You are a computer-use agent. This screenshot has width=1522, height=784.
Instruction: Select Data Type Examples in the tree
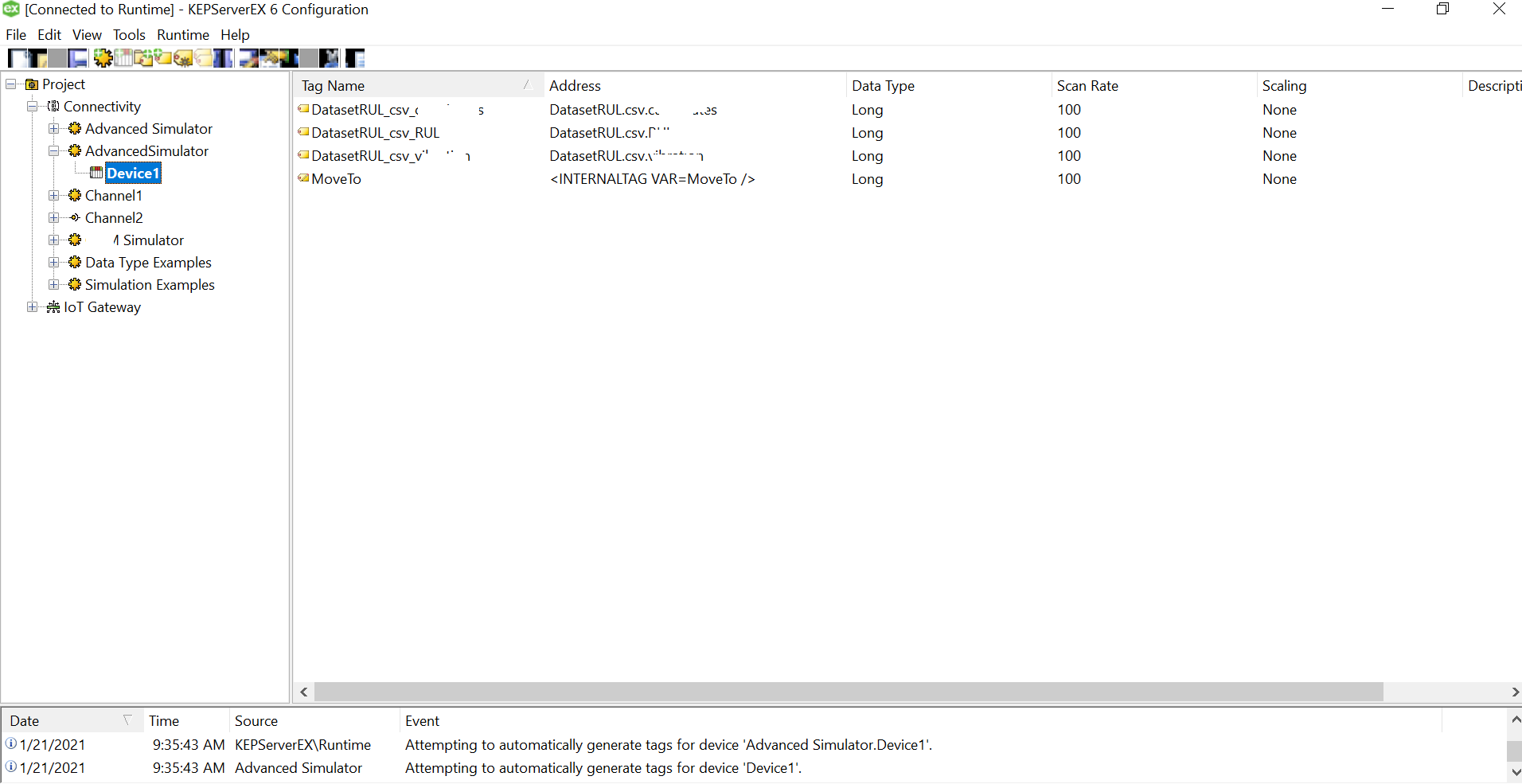click(148, 263)
